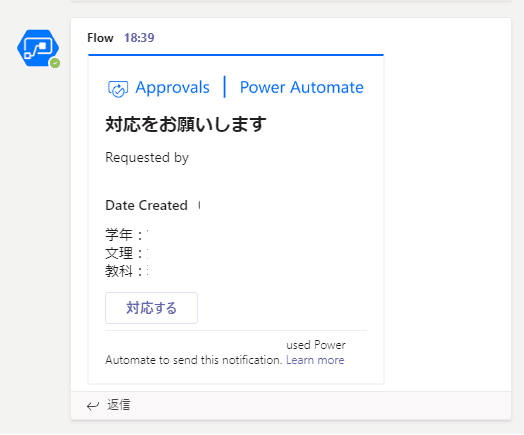This screenshot has height=435, width=524.
Task: Click the reply arrow icon
Action: click(x=93, y=406)
